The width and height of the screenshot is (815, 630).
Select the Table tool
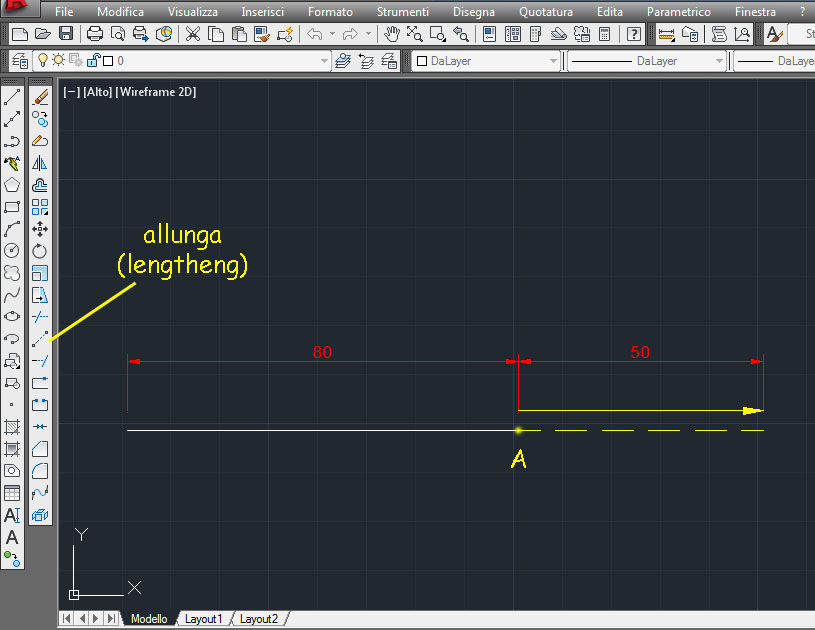click(x=12, y=493)
